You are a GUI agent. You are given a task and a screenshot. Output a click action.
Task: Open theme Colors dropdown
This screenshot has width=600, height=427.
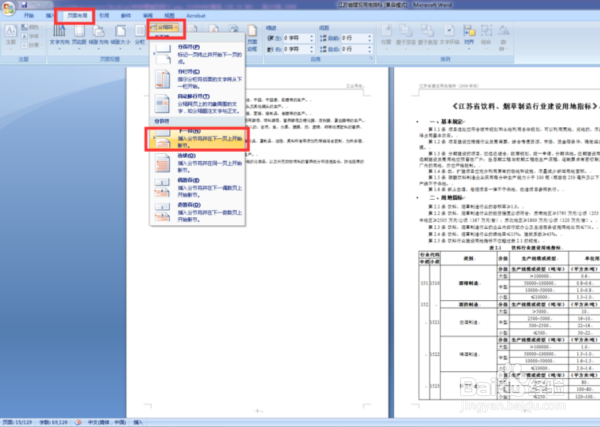point(31,27)
